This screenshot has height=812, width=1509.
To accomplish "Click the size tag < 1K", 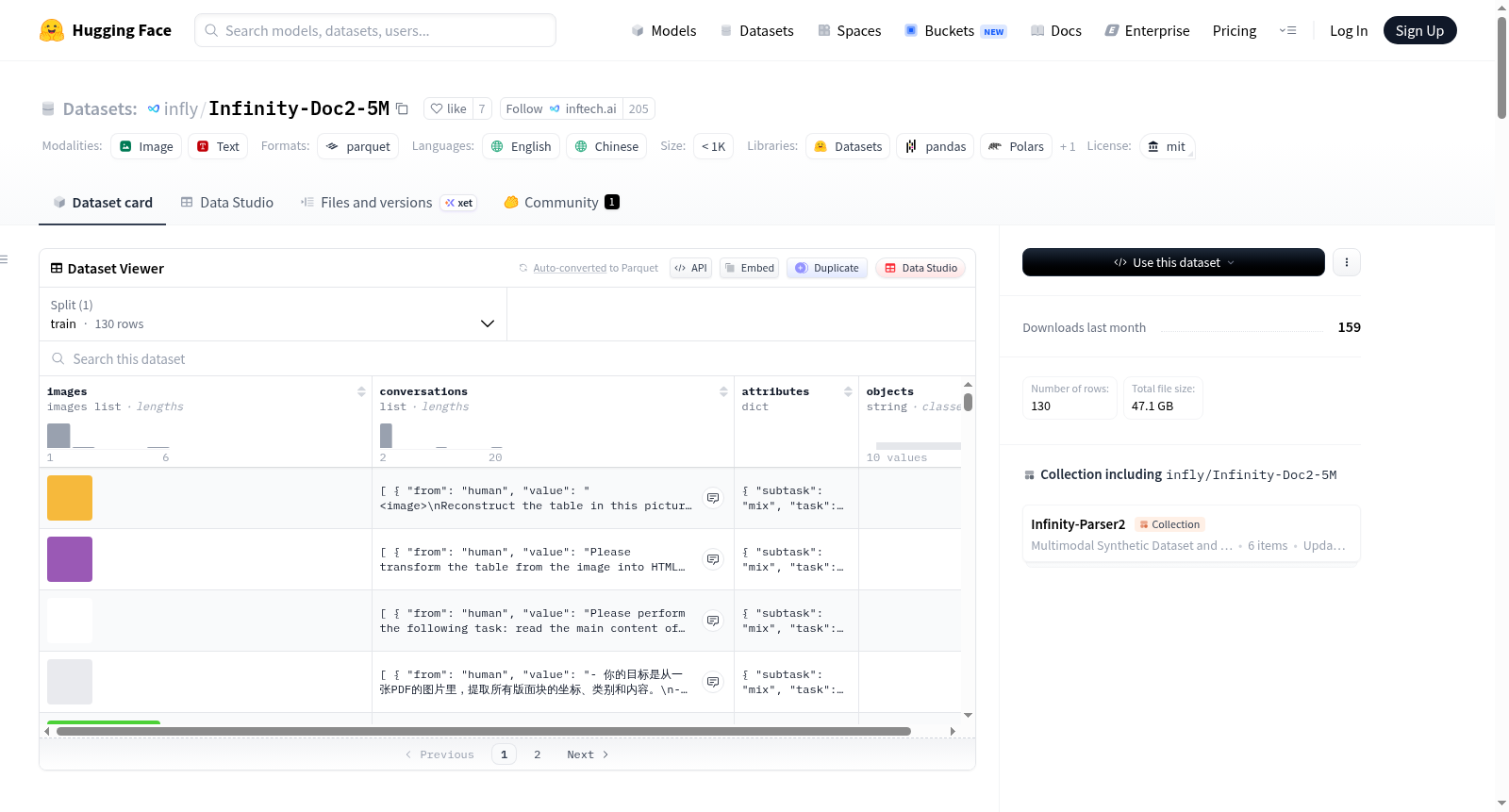I will (714, 146).
